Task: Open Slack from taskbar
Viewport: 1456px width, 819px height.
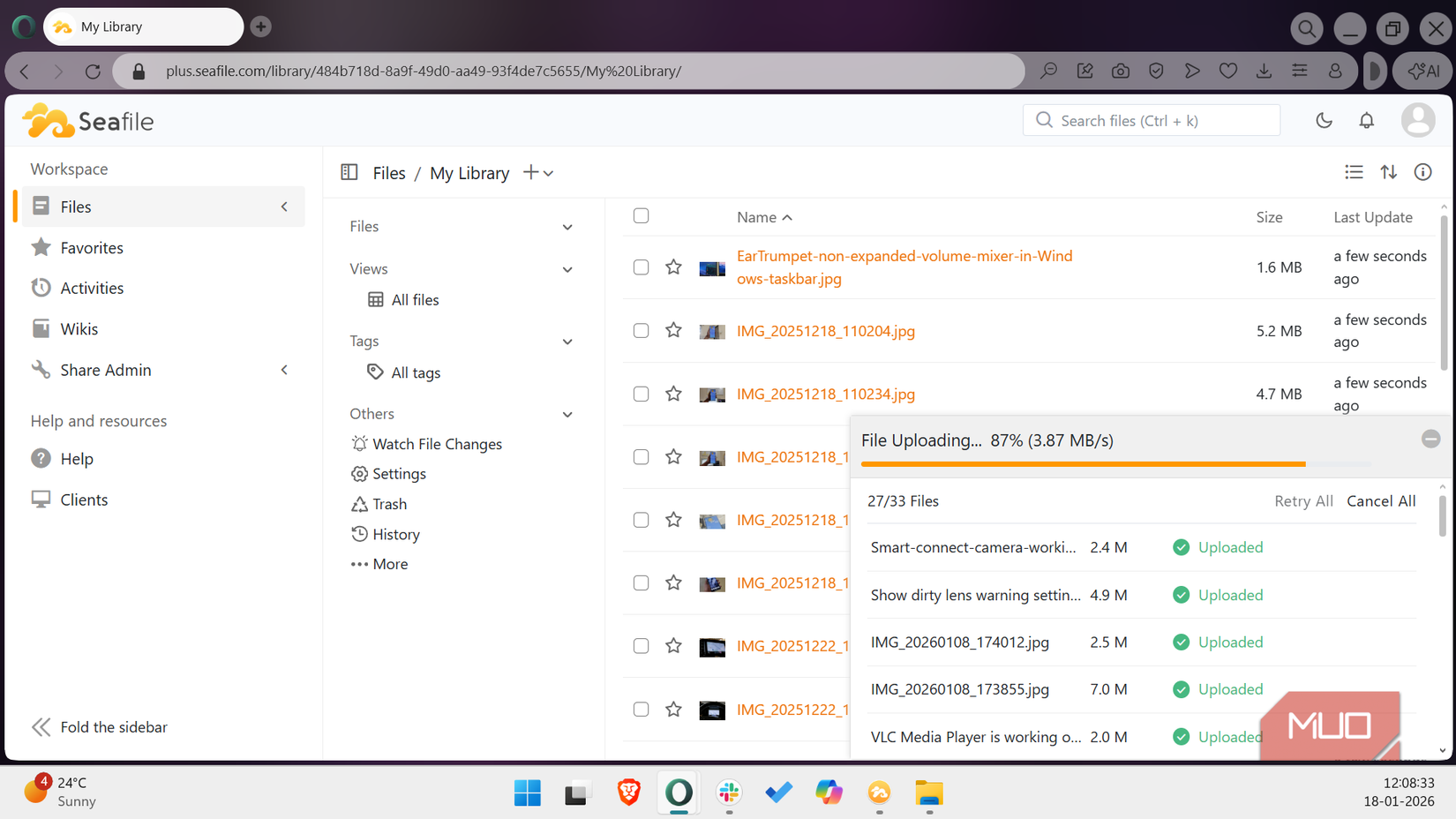Action: 729,793
